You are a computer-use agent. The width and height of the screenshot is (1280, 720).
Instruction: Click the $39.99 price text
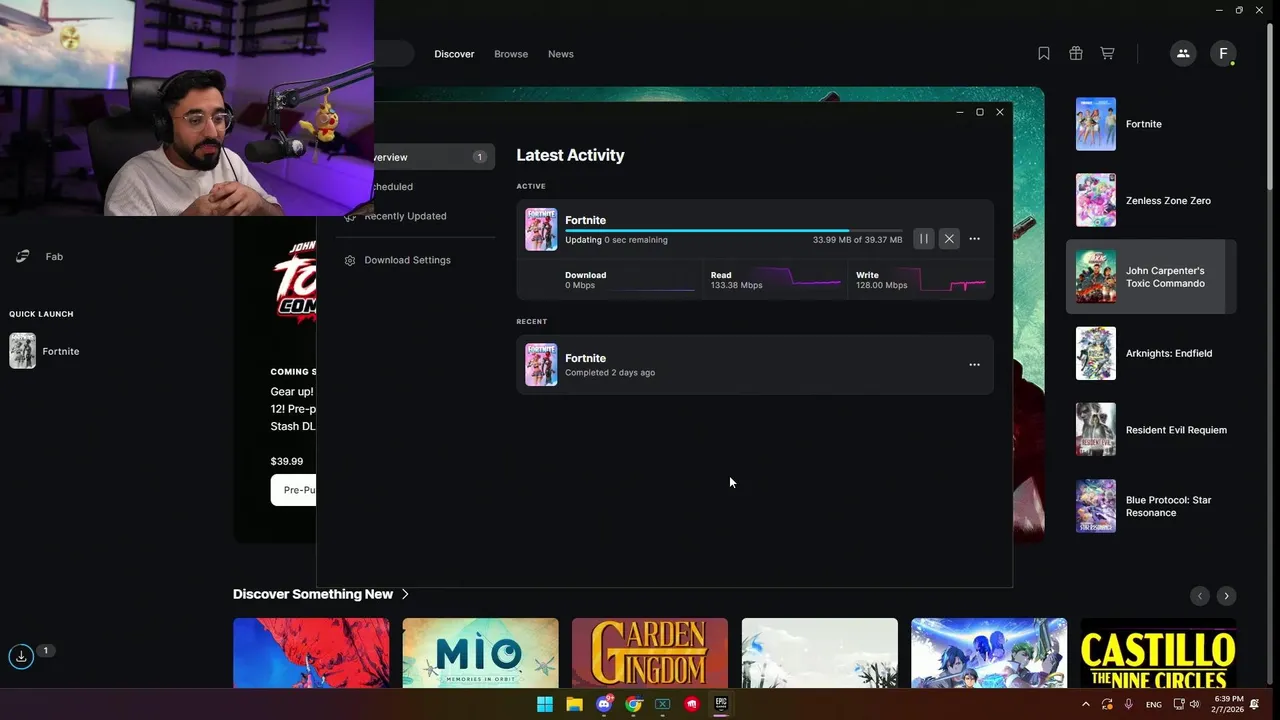[287, 462]
